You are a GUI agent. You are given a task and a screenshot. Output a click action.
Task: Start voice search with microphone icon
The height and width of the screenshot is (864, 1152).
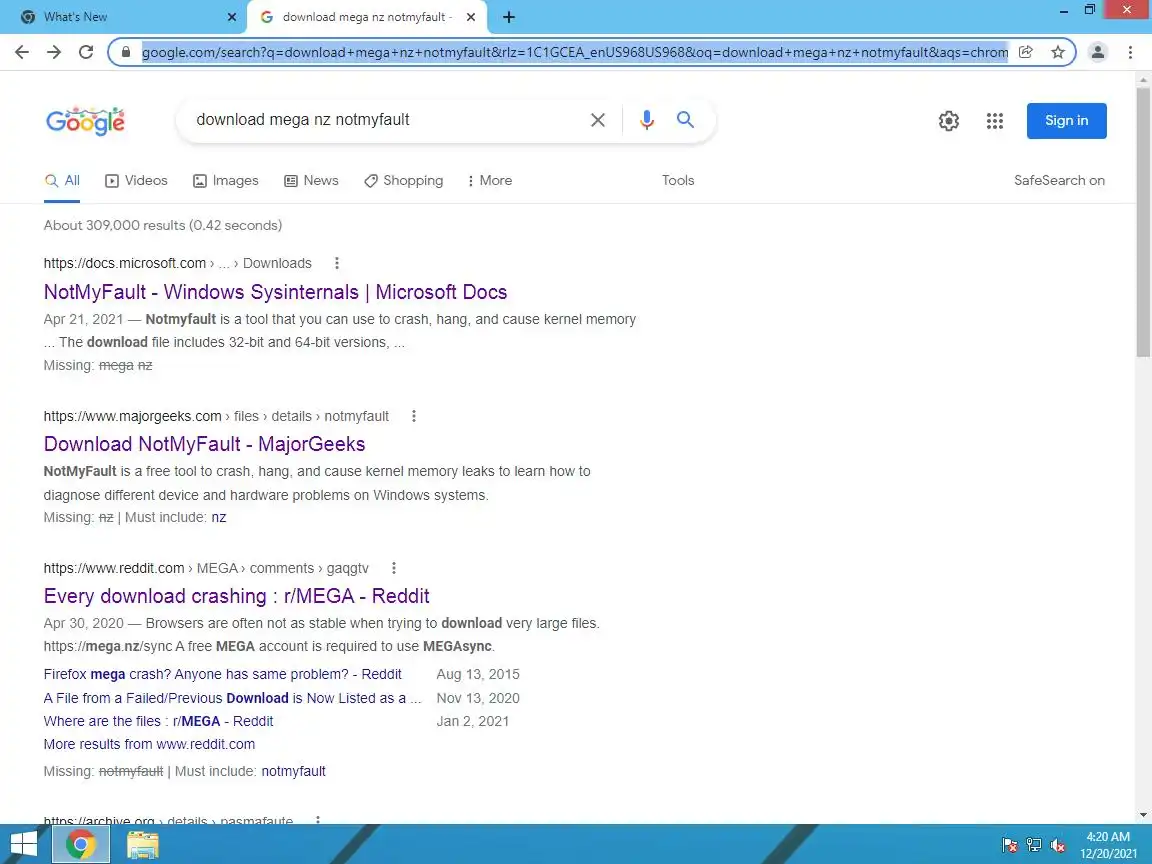(647, 120)
